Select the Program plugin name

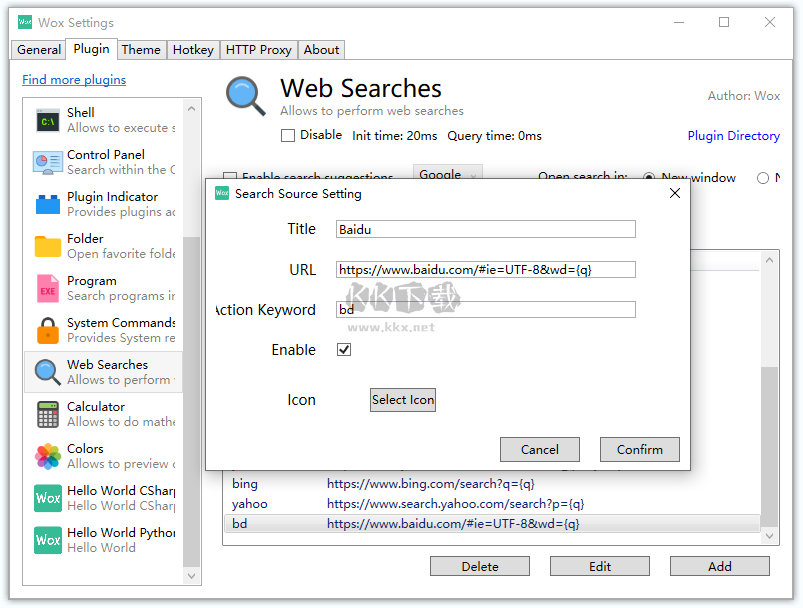pyautogui.click(x=92, y=281)
